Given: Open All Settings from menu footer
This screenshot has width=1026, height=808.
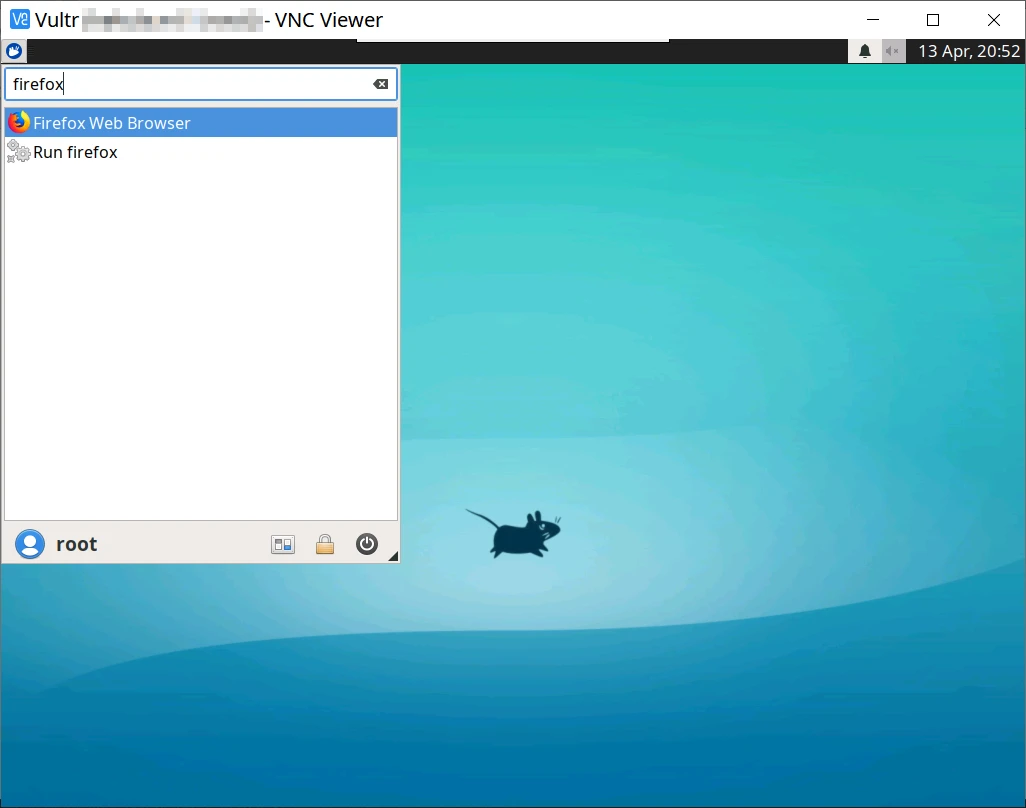Looking at the screenshot, I should click(x=283, y=544).
